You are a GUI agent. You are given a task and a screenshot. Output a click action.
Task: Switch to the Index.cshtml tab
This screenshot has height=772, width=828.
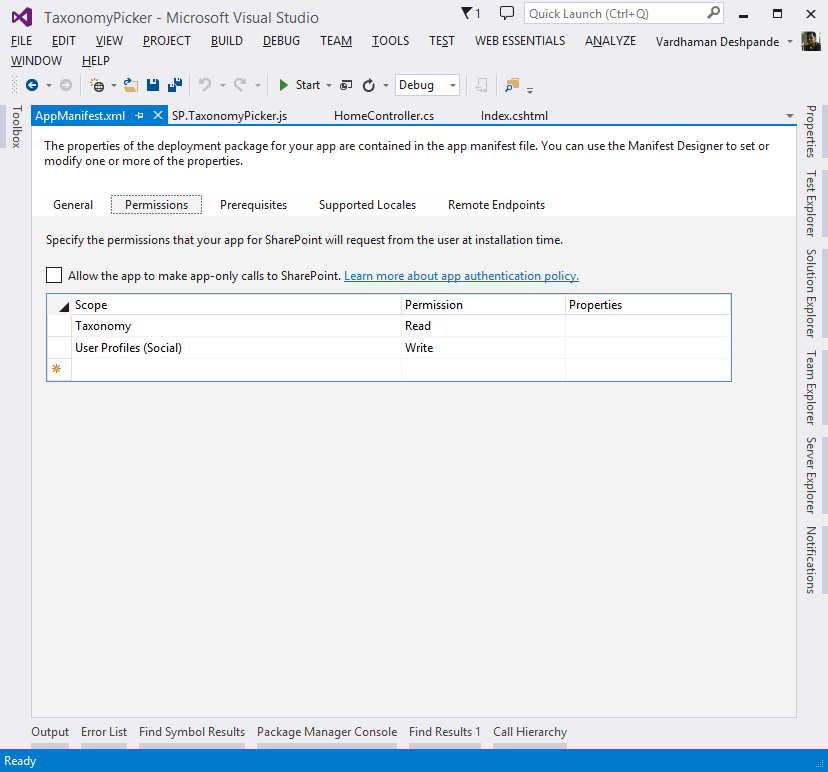pyautogui.click(x=514, y=116)
